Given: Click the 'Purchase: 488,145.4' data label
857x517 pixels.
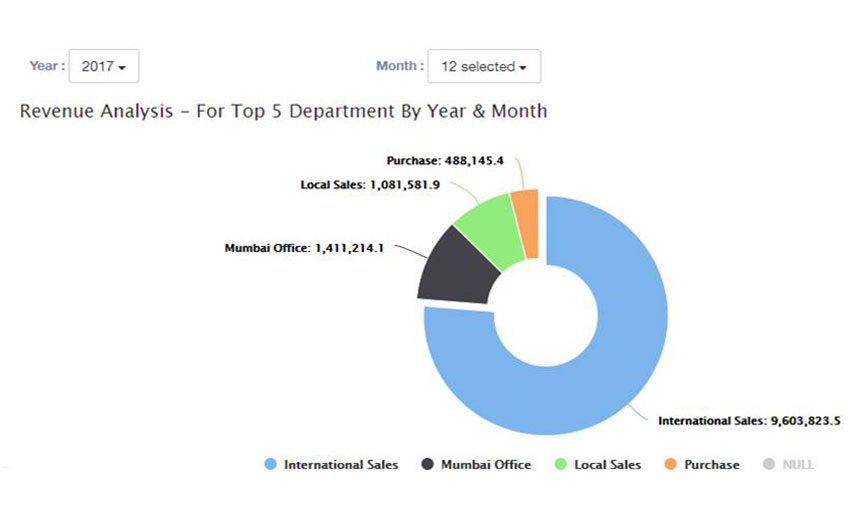Looking at the screenshot, I should tap(445, 160).
